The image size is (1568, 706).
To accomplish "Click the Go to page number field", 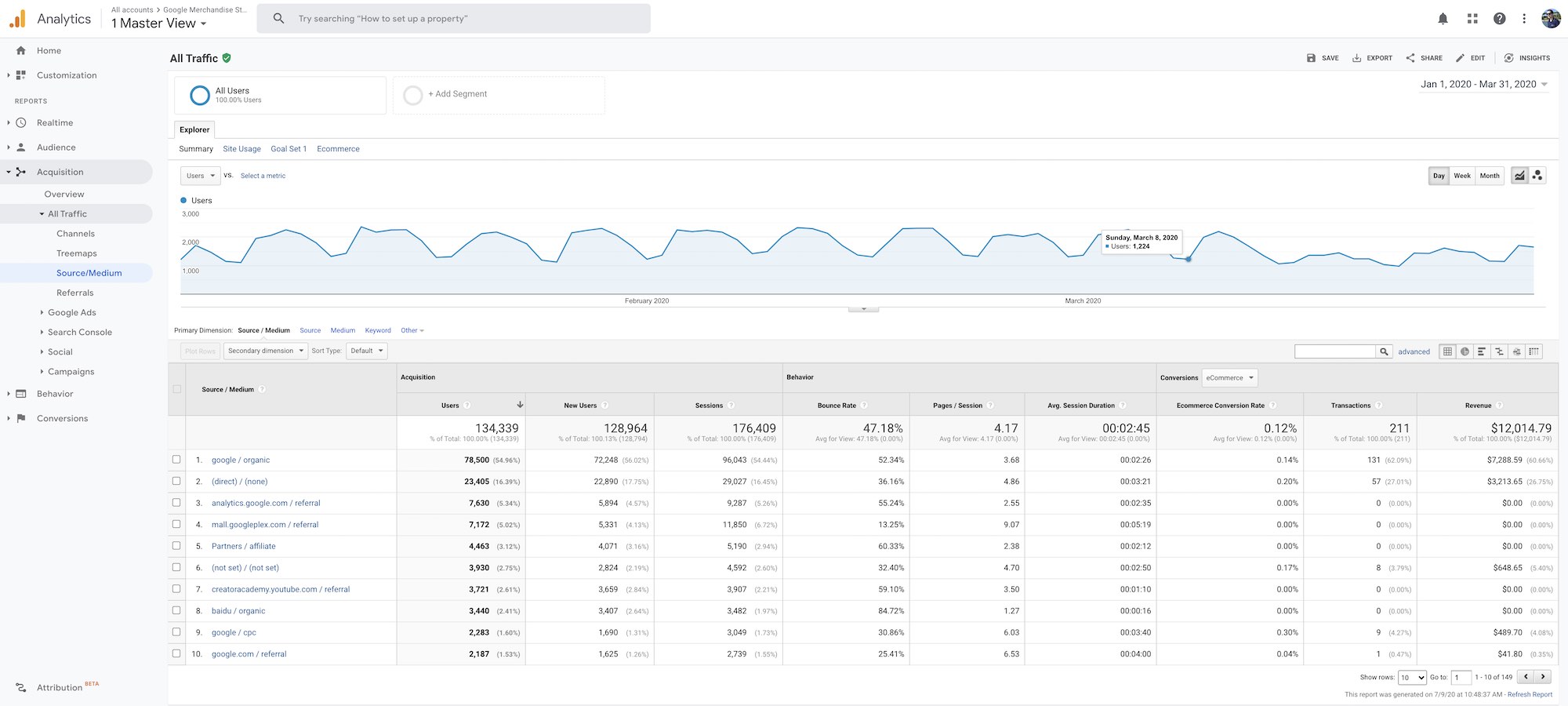I will [x=1461, y=677].
